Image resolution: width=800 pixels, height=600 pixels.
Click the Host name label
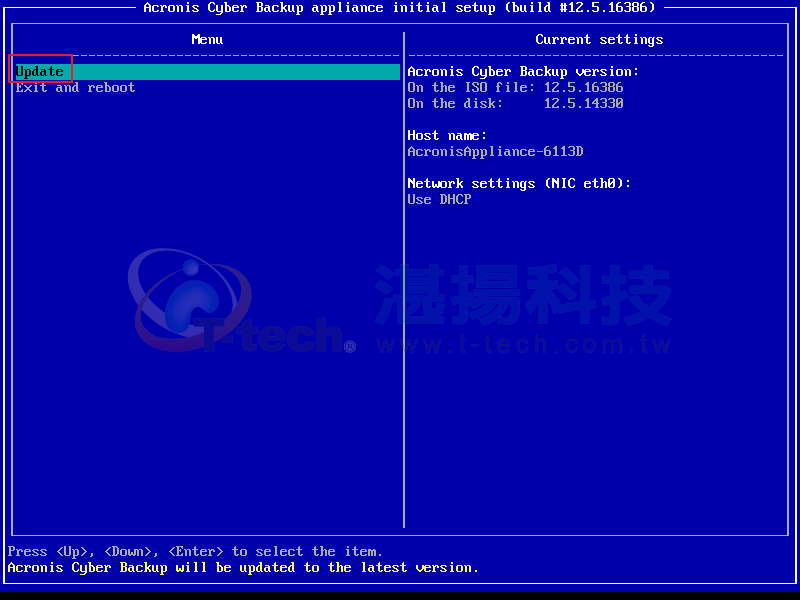click(447, 136)
